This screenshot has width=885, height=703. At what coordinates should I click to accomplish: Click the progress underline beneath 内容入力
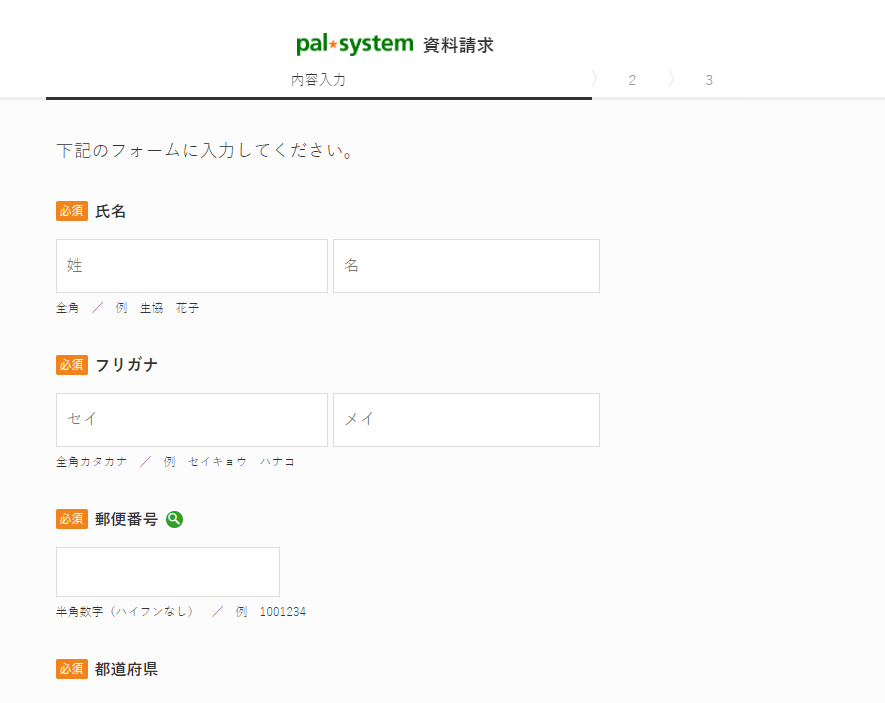pos(316,98)
